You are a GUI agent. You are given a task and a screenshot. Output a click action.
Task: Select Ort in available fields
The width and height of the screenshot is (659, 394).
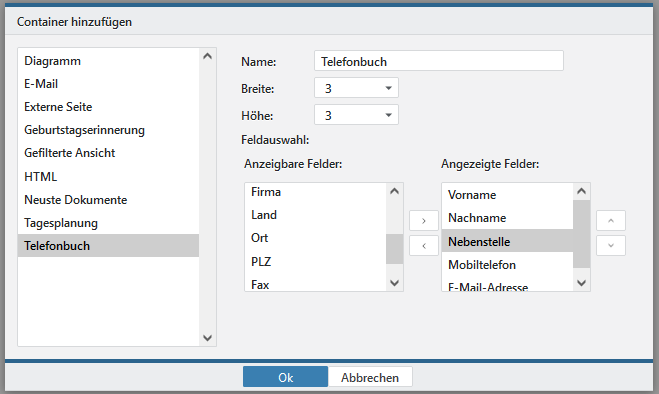pyautogui.click(x=315, y=238)
